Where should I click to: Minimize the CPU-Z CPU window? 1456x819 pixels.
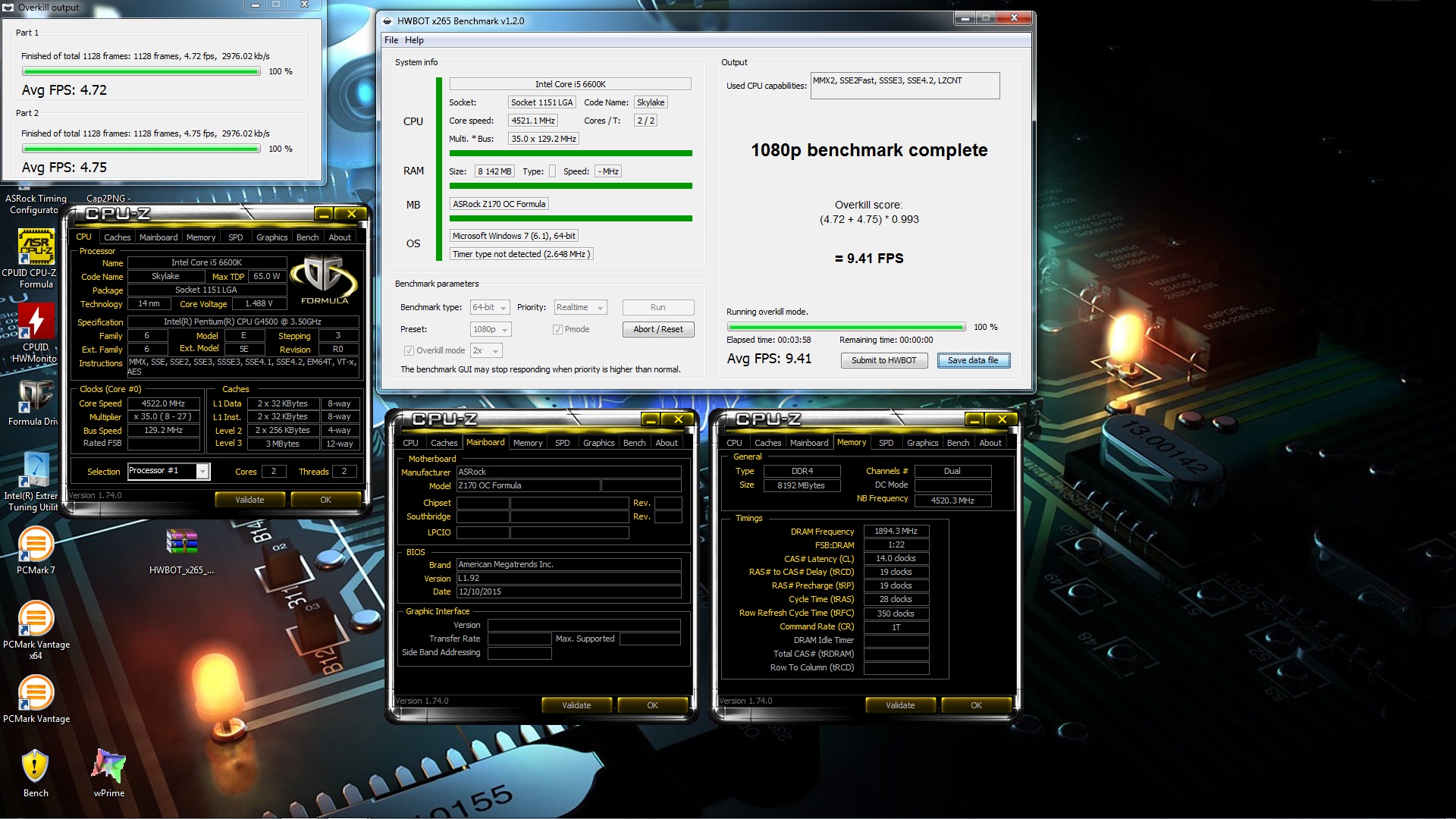[324, 215]
